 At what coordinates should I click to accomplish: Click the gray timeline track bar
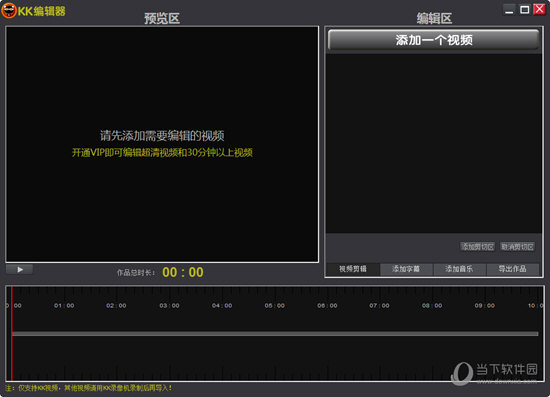(x=275, y=334)
